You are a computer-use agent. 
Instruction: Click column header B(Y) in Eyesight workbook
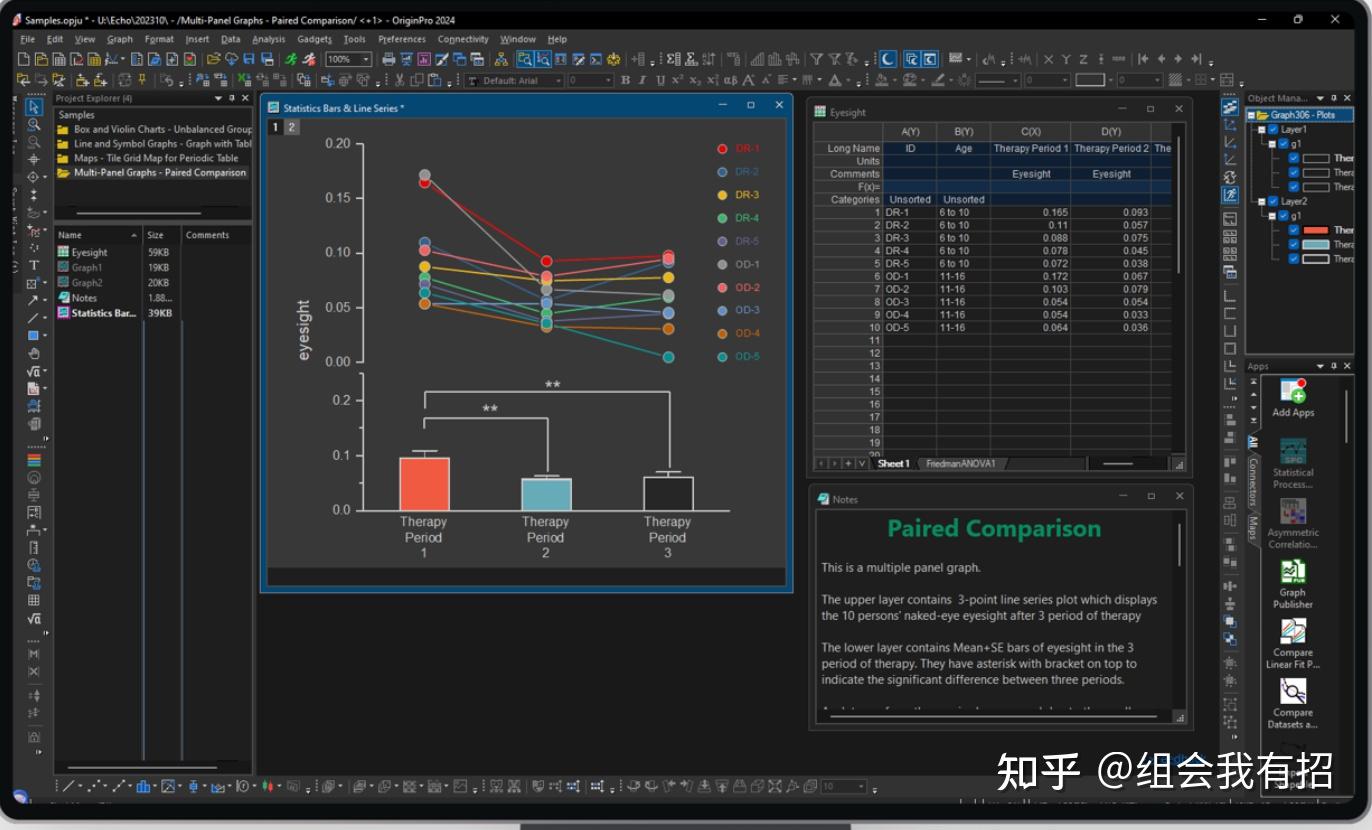point(963,131)
